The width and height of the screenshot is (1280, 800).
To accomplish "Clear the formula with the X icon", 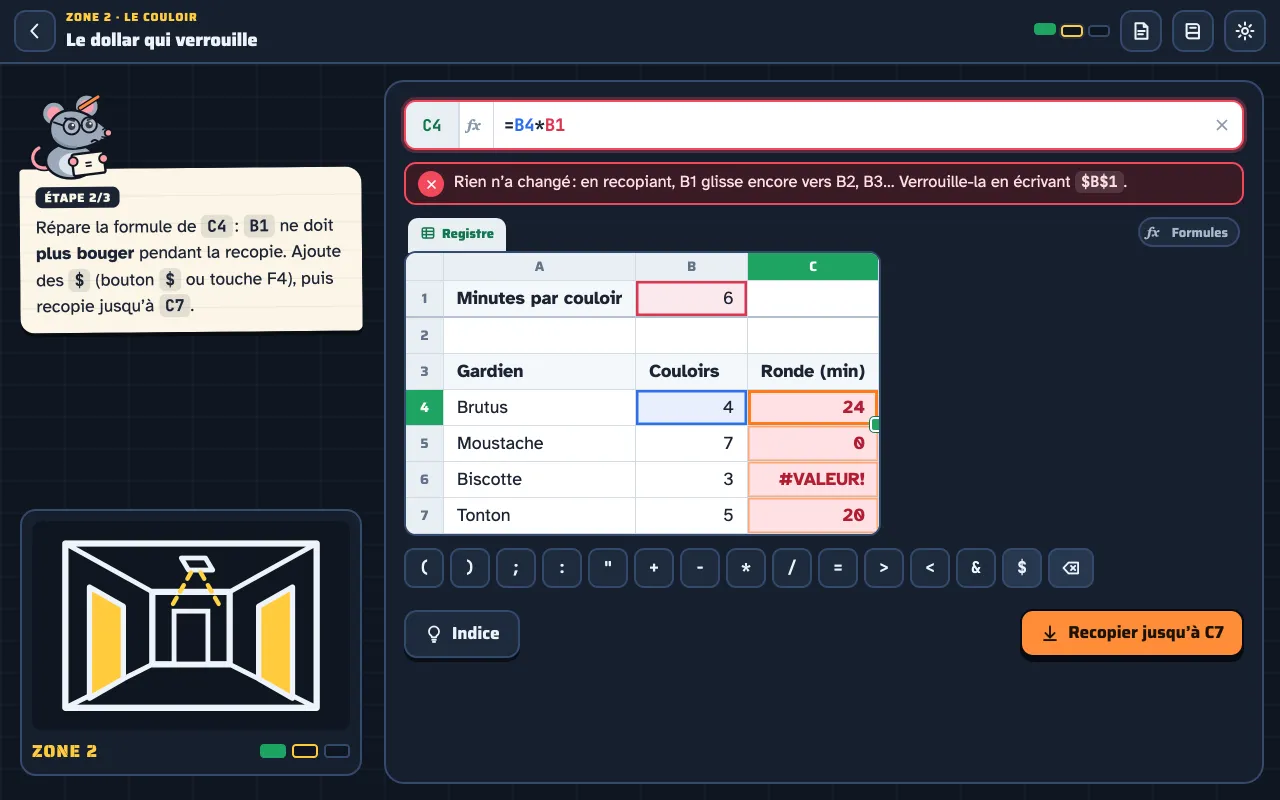I will pos(1222,125).
